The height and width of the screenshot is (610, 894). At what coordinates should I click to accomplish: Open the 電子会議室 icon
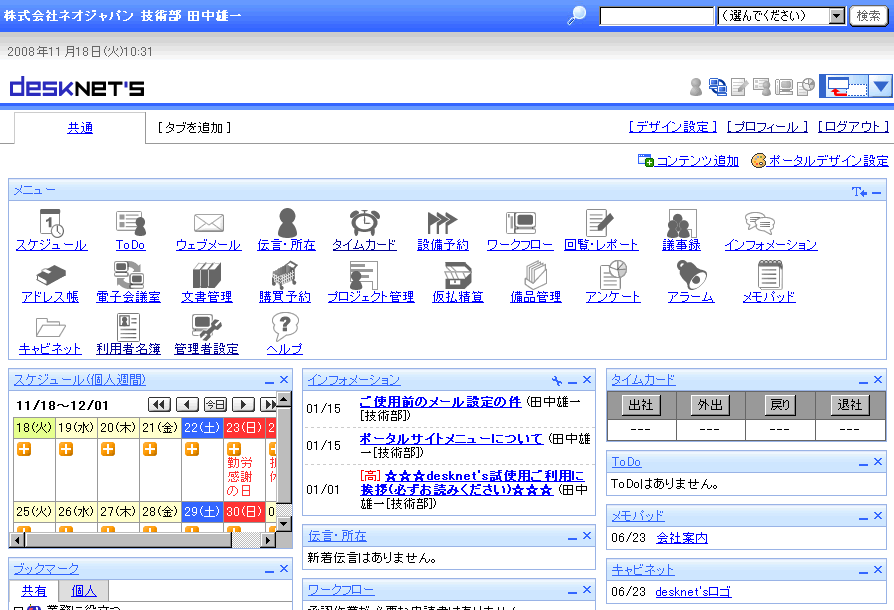(x=129, y=275)
